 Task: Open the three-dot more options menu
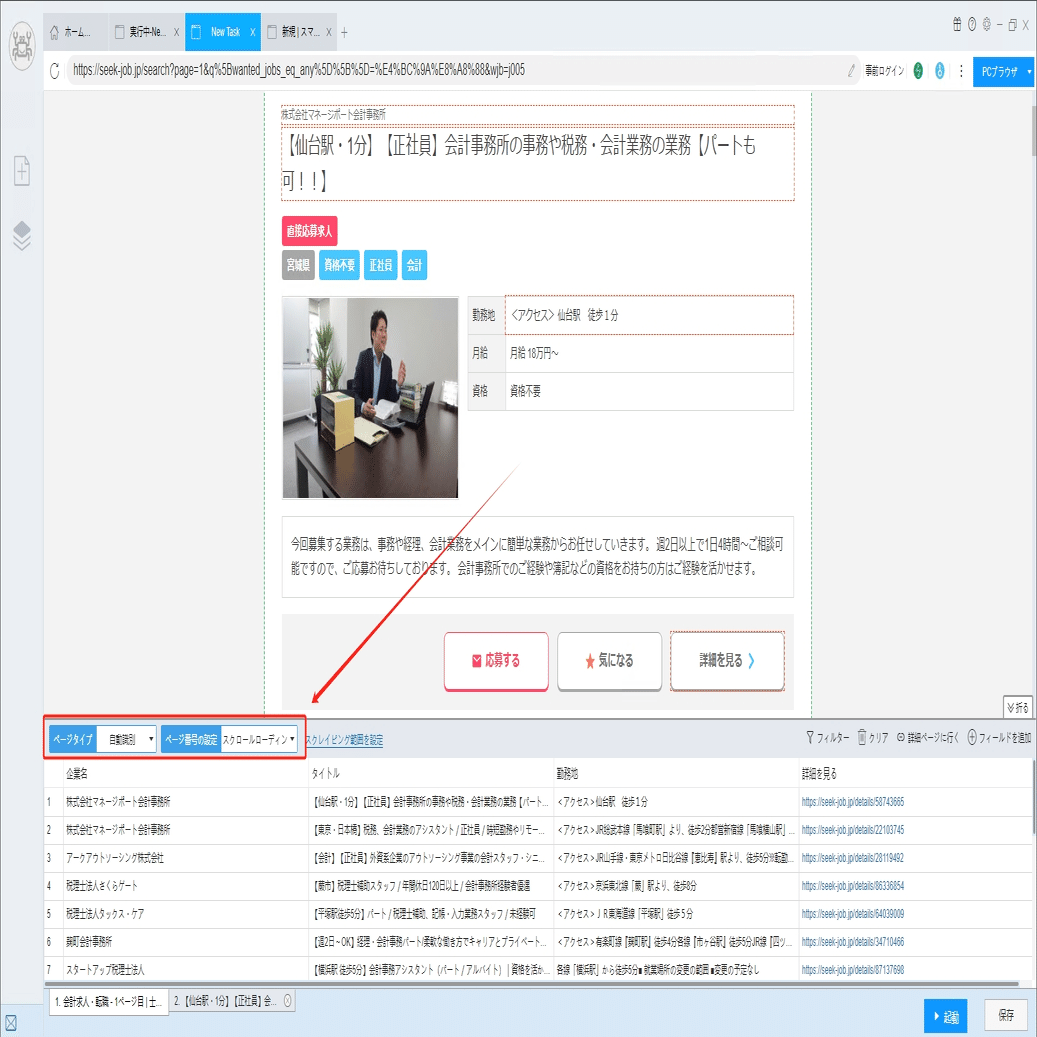pos(961,71)
